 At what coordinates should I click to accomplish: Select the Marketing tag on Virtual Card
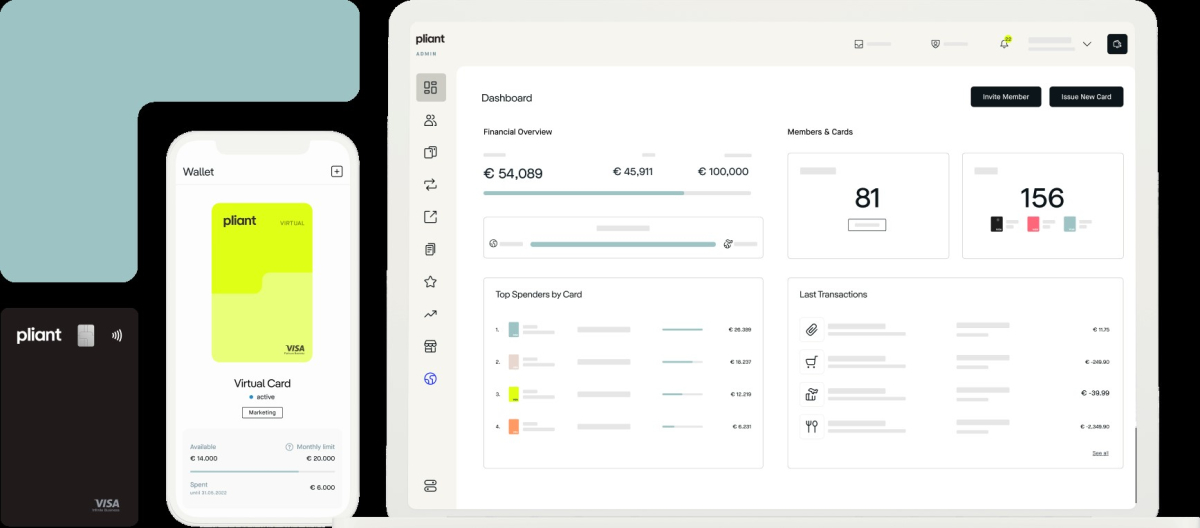tap(262, 412)
